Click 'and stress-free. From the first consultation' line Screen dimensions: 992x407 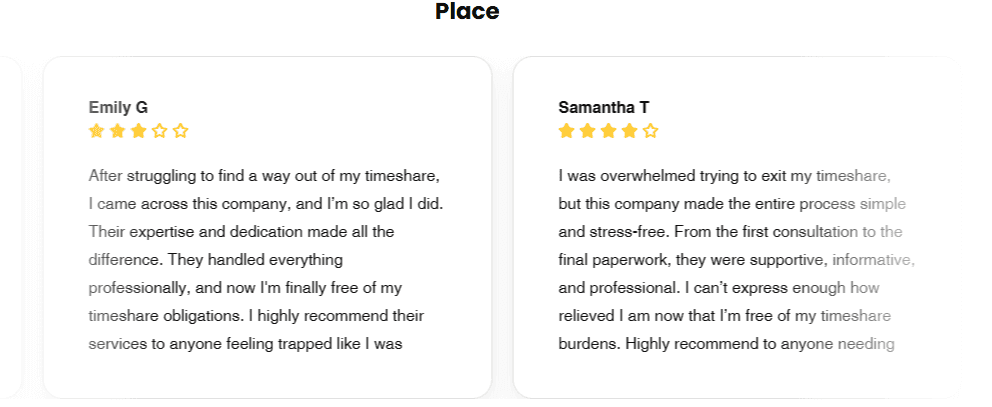(730, 232)
